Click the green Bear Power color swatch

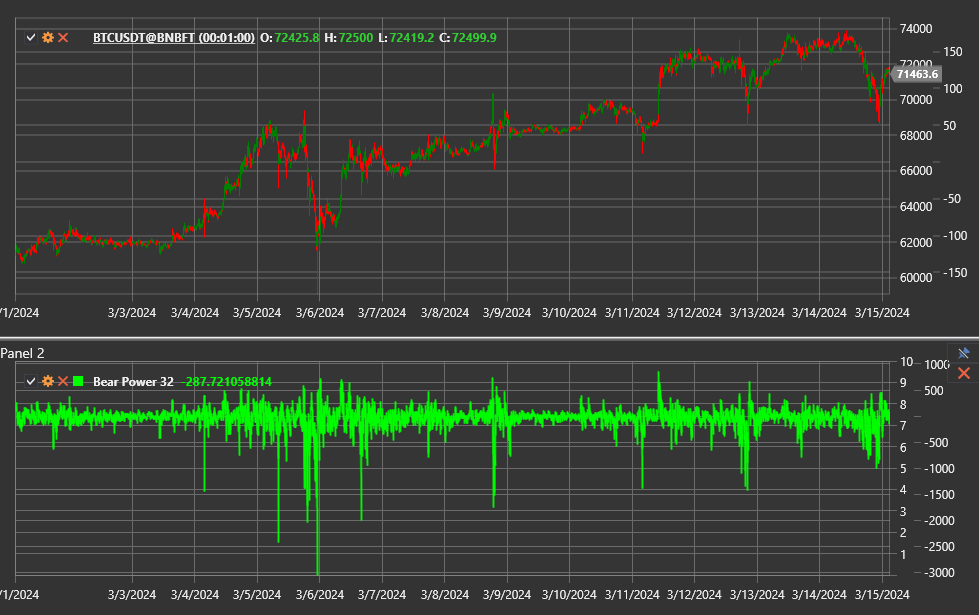pyautogui.click(x=77, y=381)
